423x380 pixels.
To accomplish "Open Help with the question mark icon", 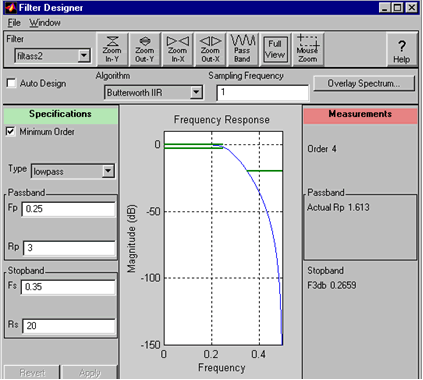I will 402,50.
